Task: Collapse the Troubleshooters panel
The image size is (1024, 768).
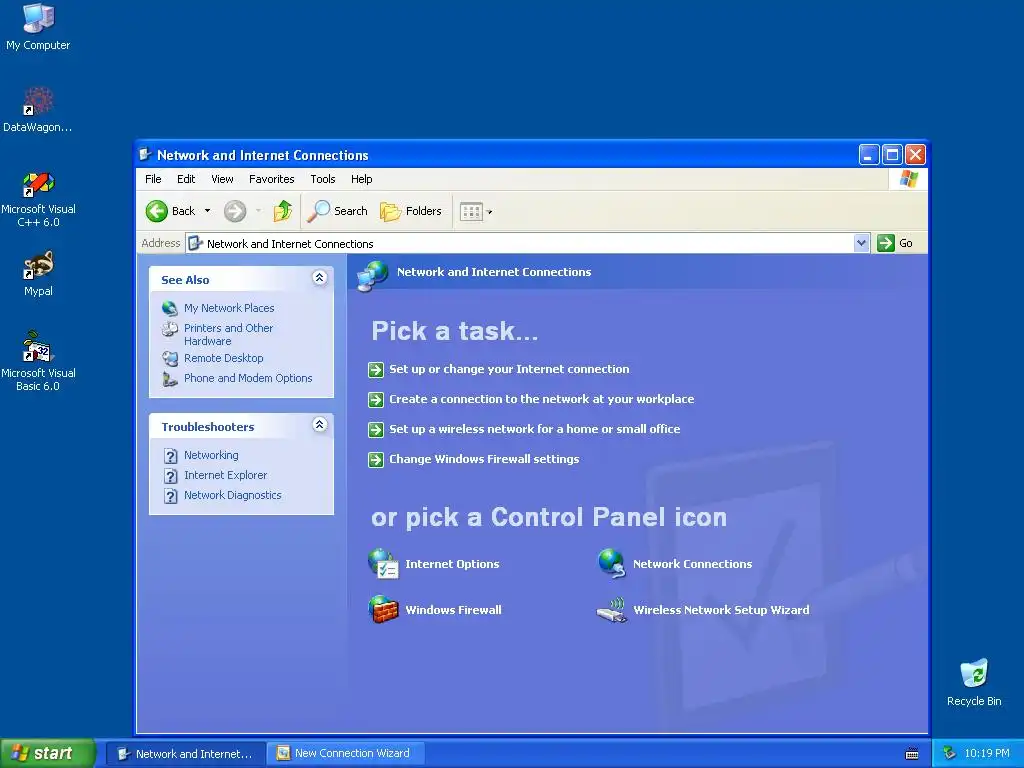Action: (x=319, y=424)
